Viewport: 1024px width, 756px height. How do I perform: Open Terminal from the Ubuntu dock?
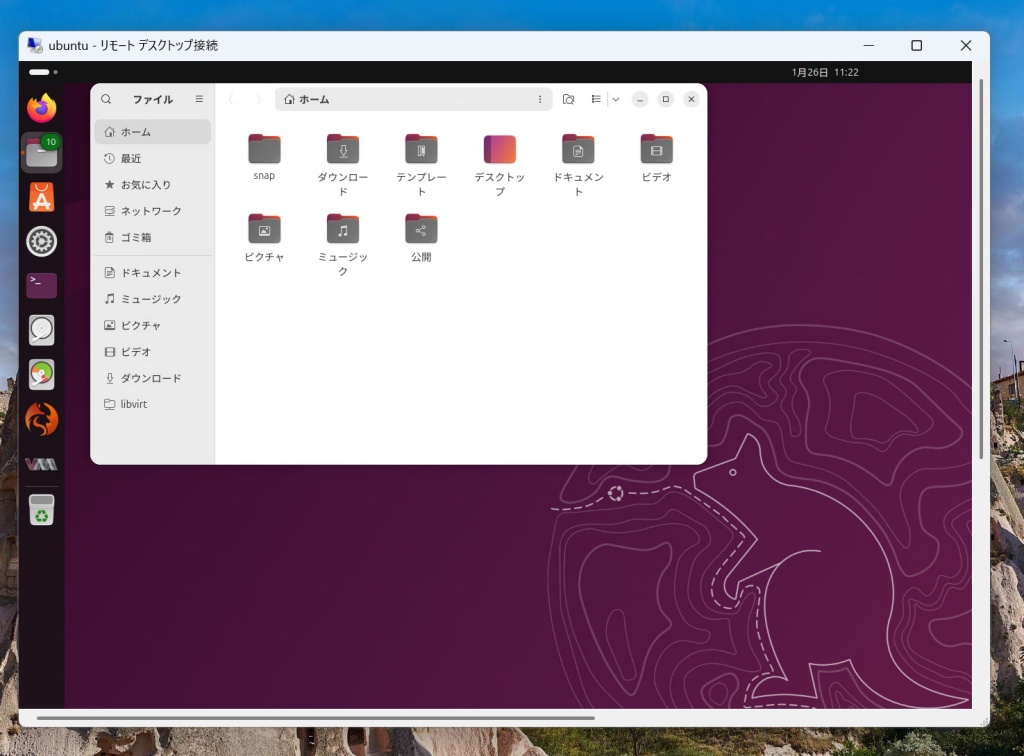pos(41,285)
